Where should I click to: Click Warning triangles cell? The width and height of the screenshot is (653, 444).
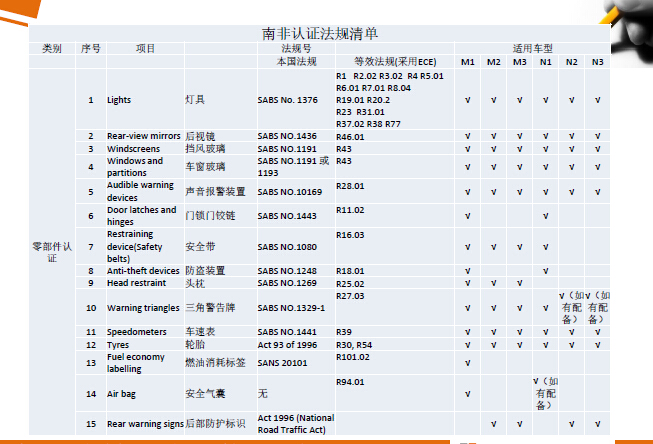click(143, 308)
